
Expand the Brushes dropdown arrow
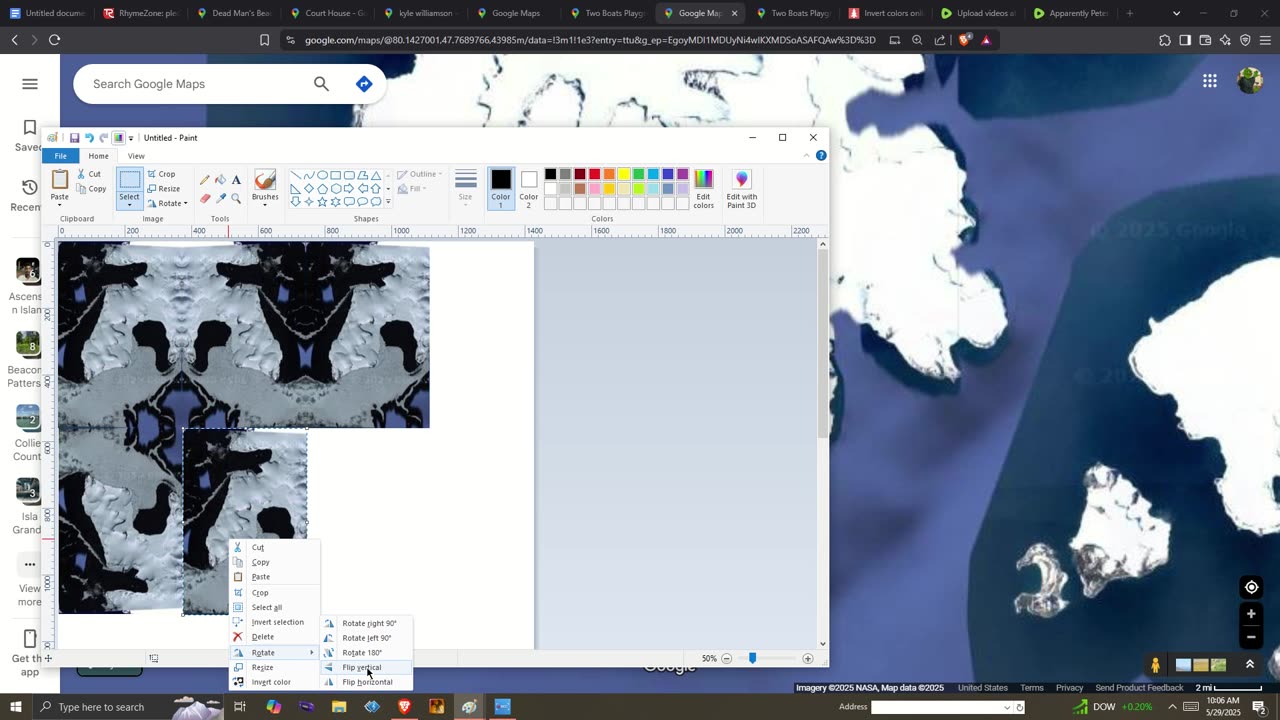[x=265, y=204]
